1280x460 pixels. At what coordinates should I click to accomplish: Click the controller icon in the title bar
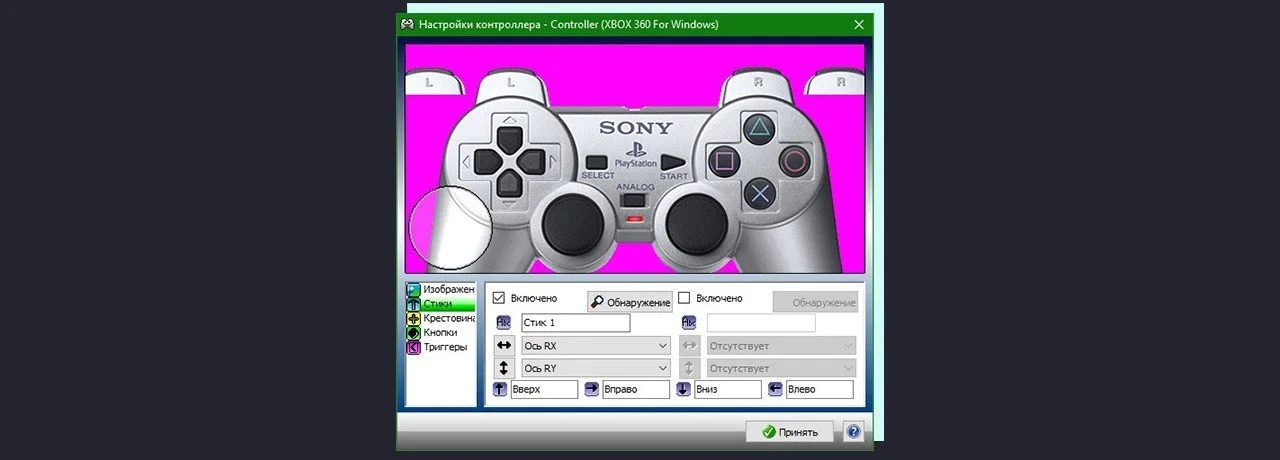click(408, 24)
